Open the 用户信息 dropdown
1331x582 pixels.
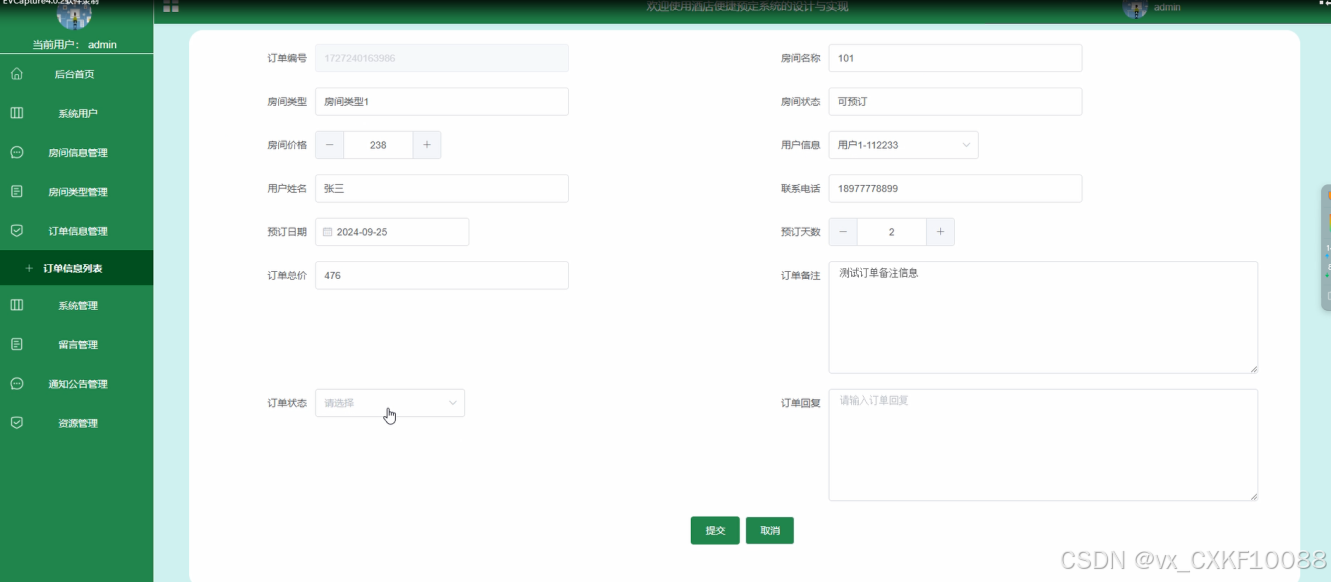903,145
